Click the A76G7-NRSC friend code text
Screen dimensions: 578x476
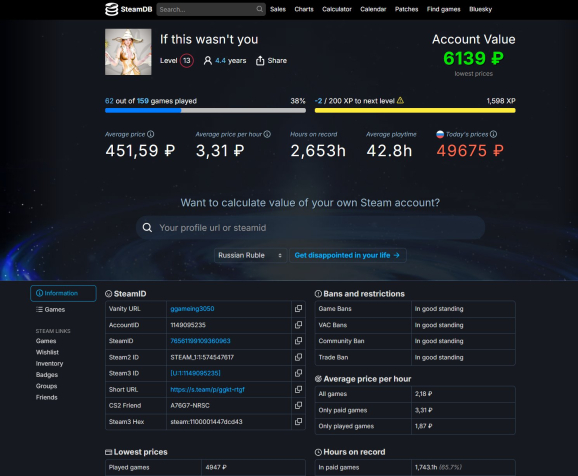(x=190, y=405)
